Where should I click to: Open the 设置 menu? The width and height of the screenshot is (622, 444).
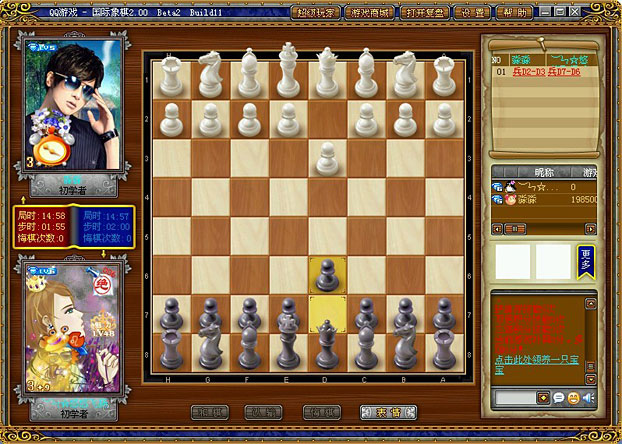tap(472, 13)
